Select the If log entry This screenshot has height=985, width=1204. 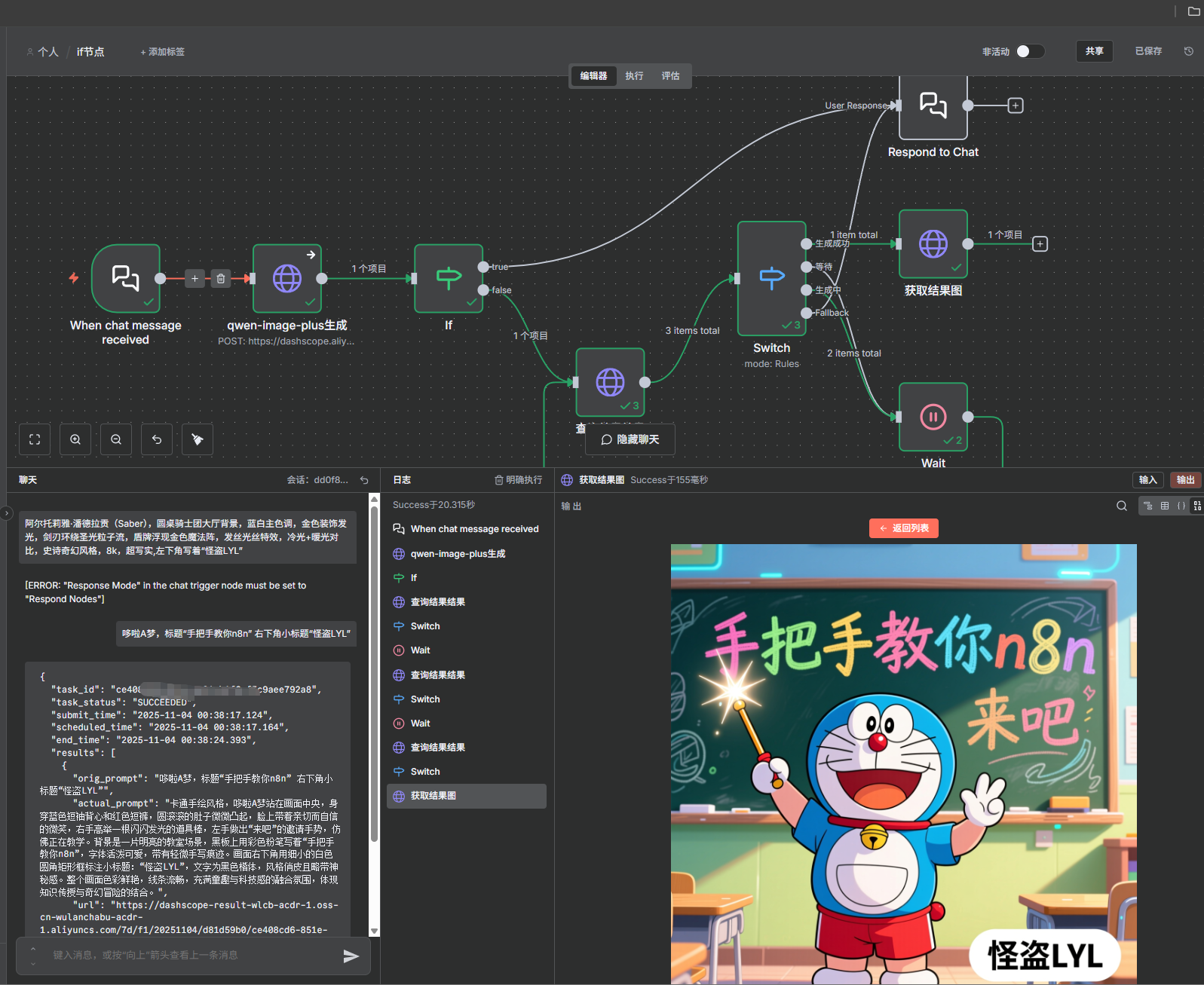467,578
